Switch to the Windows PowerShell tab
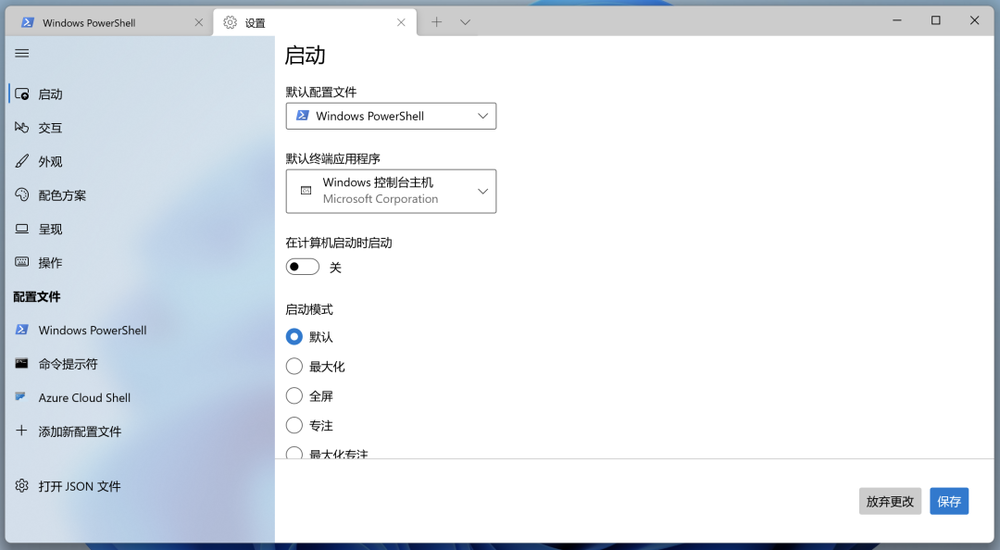The width and height of the screenshot is (1000, 550). [x=109, y=22]
